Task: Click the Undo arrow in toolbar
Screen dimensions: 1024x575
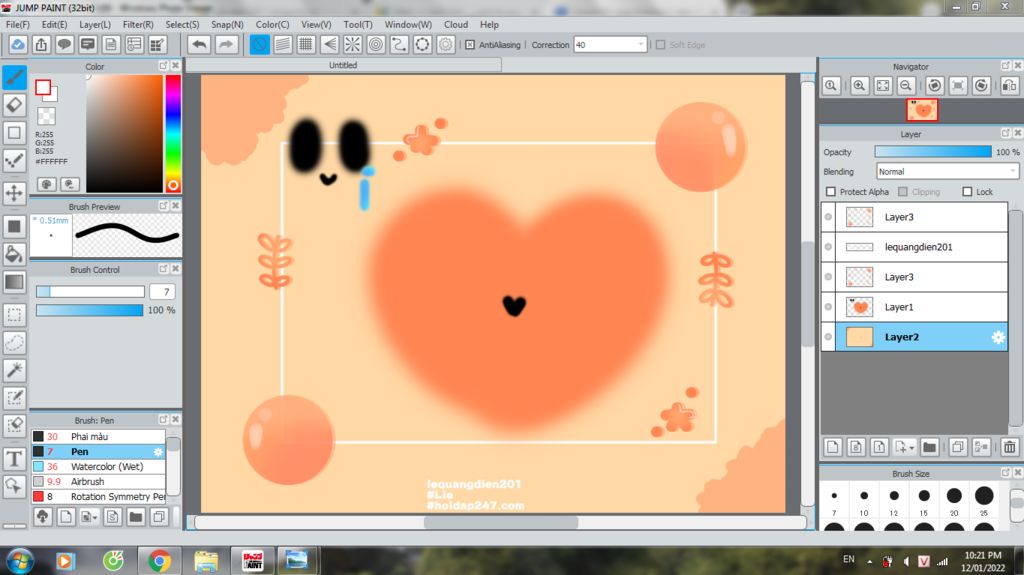Action: (x=199, y=44)
